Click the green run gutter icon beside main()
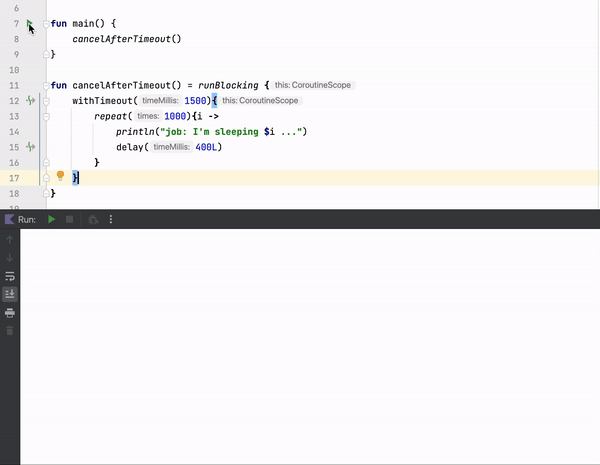Viewport: 600px width, 465px height. (30, 23)
